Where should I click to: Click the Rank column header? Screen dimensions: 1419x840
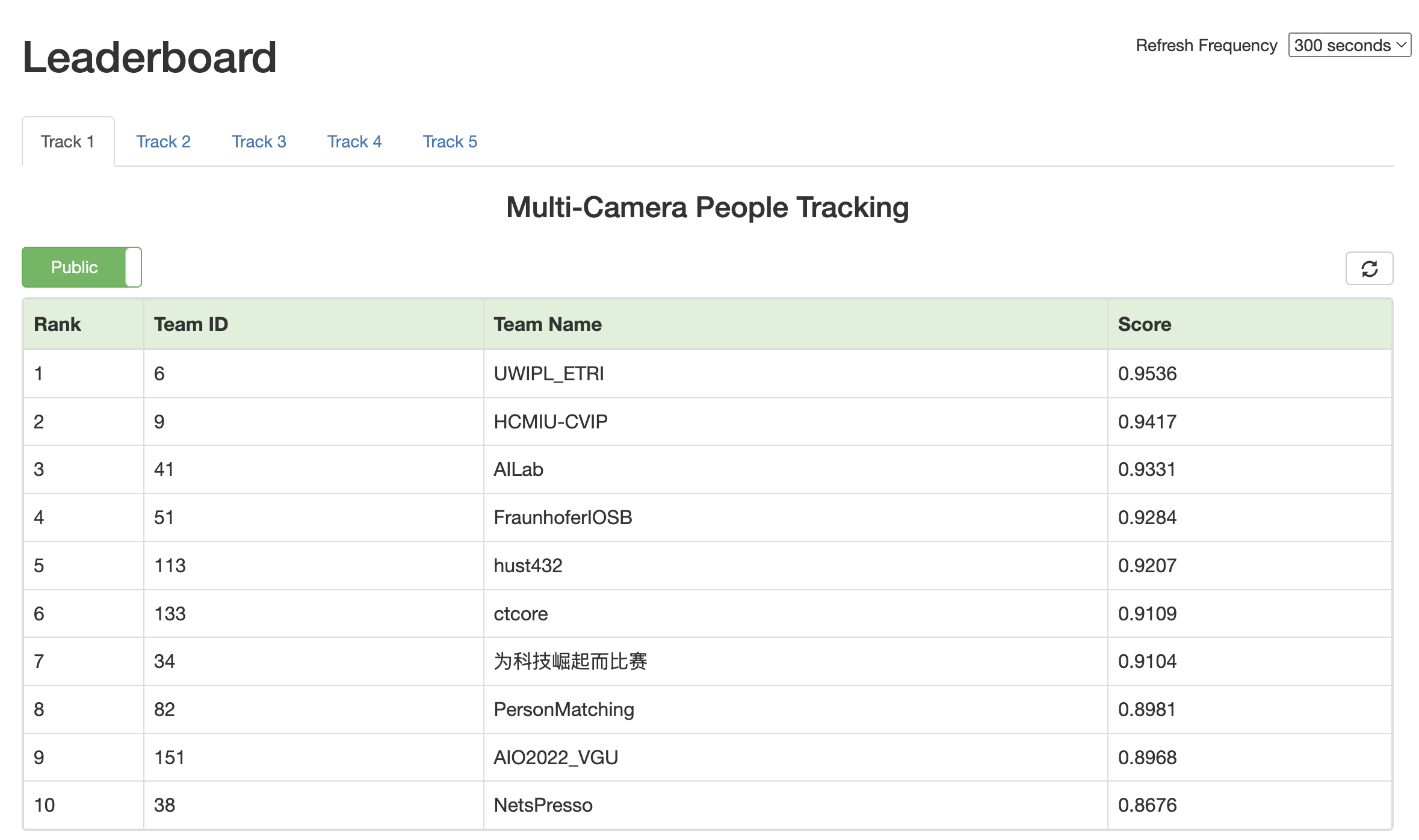pyautogui.click(x=57, y=324)
